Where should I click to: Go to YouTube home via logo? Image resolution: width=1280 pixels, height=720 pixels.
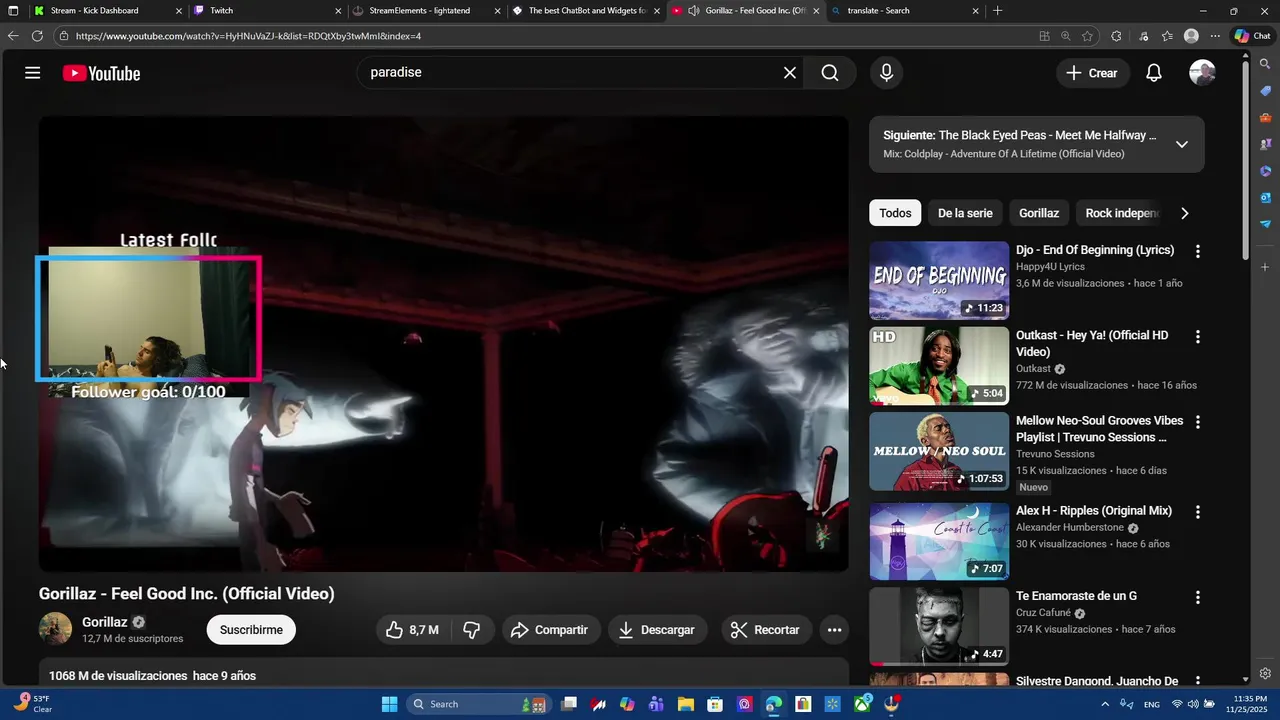point(101,73)
